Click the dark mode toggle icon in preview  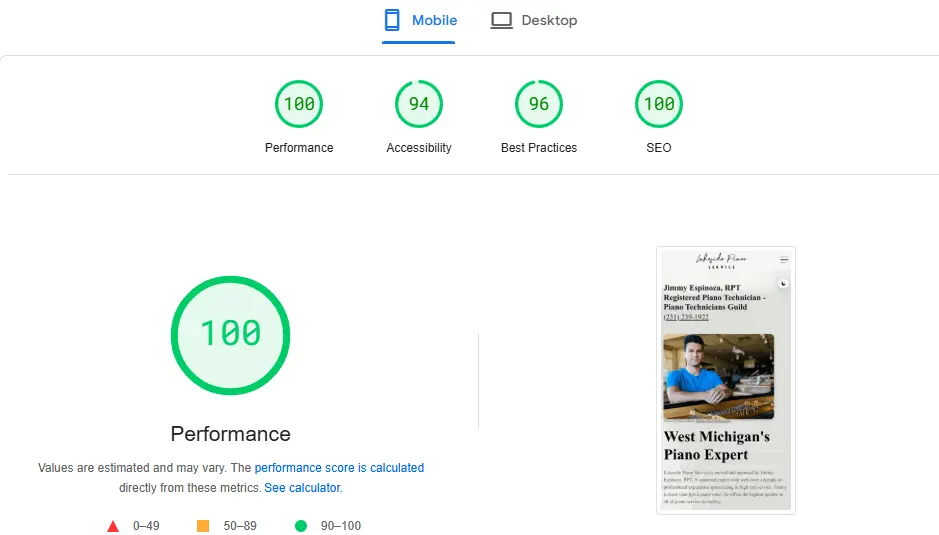pyautogui.click(x=783, y=284)
